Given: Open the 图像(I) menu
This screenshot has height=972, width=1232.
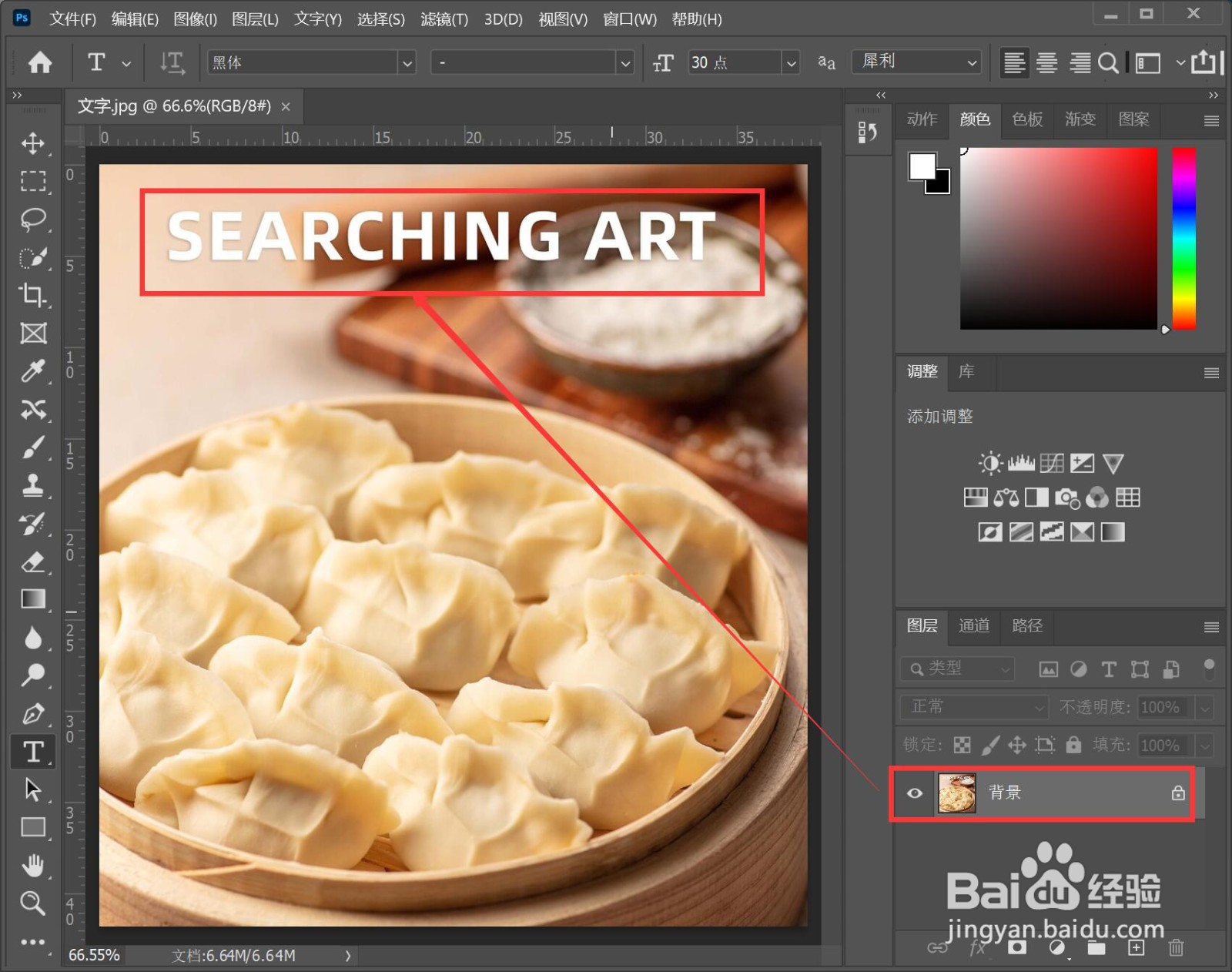Looking at the screenshot, I should click(195, 18).
